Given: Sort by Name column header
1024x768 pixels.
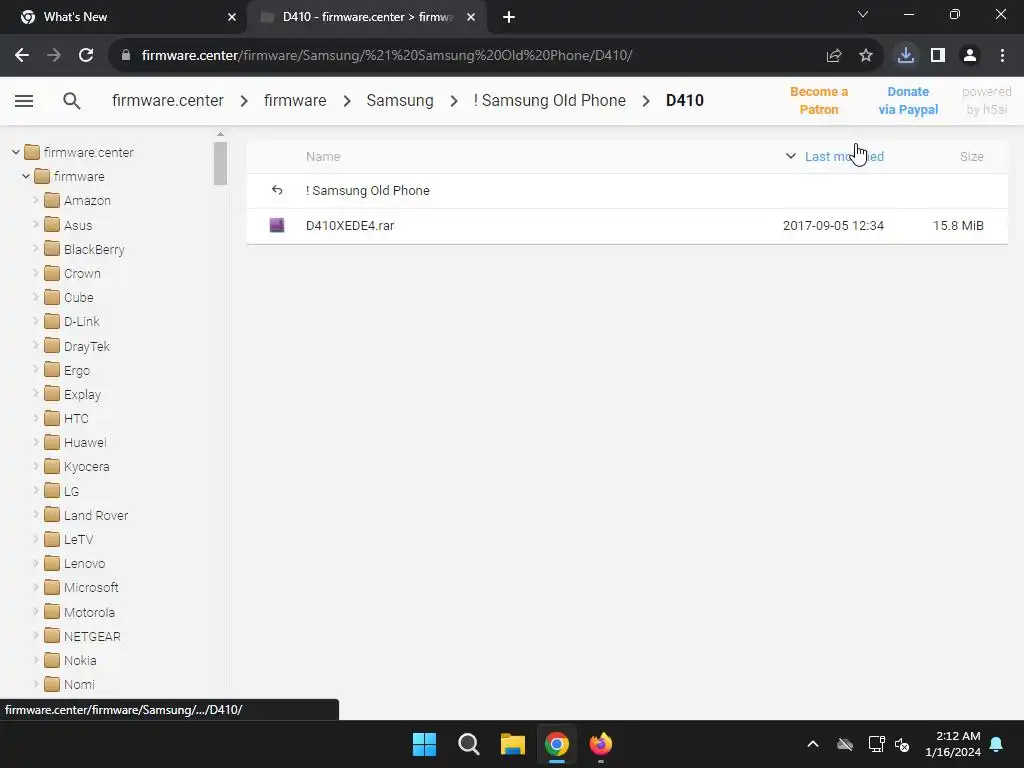Looking at the screenshot, I should [323, 157].
